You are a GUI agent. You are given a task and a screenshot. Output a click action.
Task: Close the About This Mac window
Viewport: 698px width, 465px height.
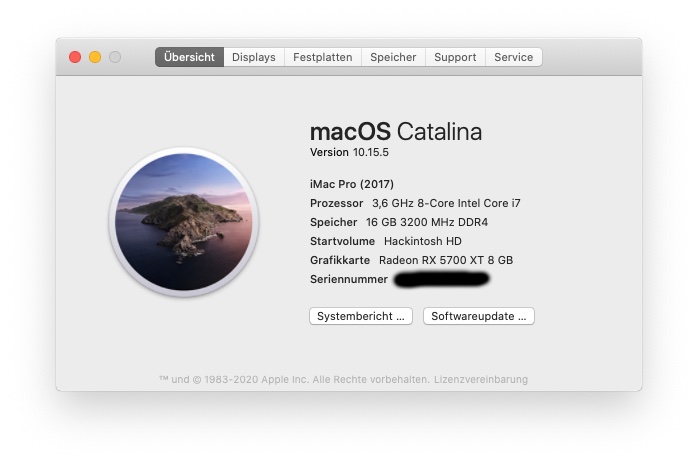coord(75,57)
